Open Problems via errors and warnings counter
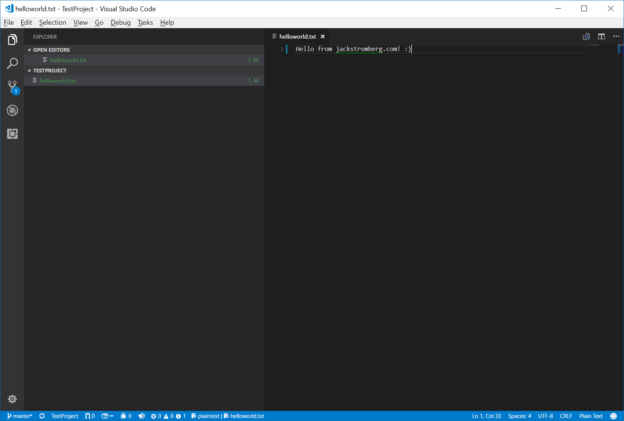This screenshot has width=624, height=421. coord(168,416)
